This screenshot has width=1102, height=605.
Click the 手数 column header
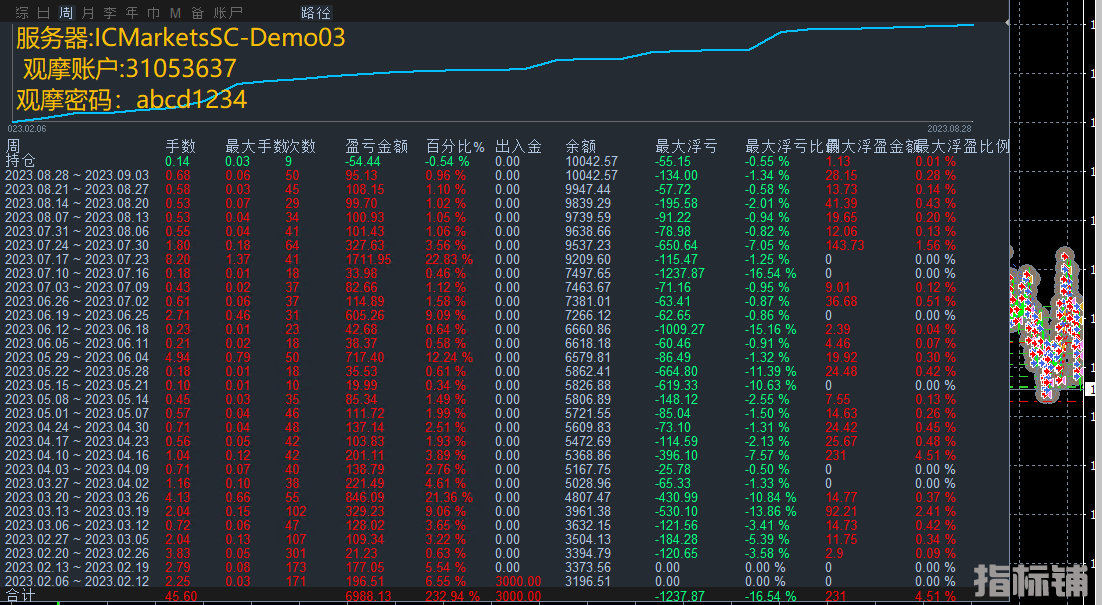click(181, 146)
